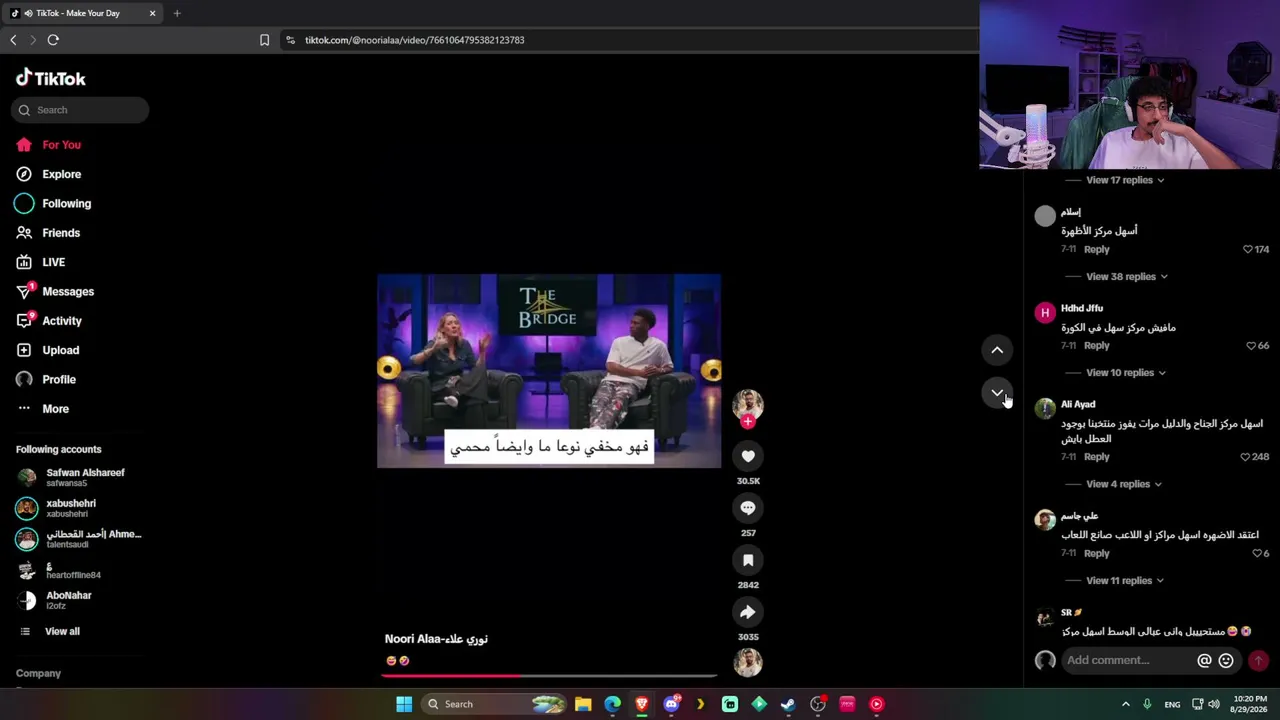
Task: Reply to علي جاسم's comment
Action: coord(1097,553)
